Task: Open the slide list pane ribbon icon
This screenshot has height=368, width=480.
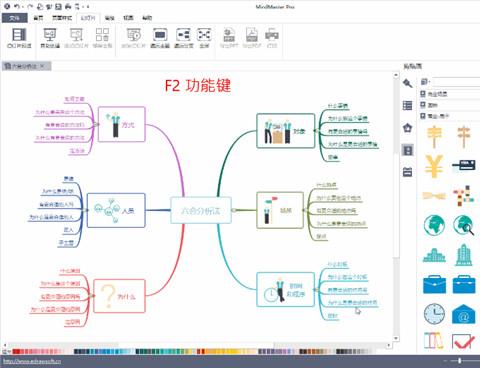Action: [19, 38]
